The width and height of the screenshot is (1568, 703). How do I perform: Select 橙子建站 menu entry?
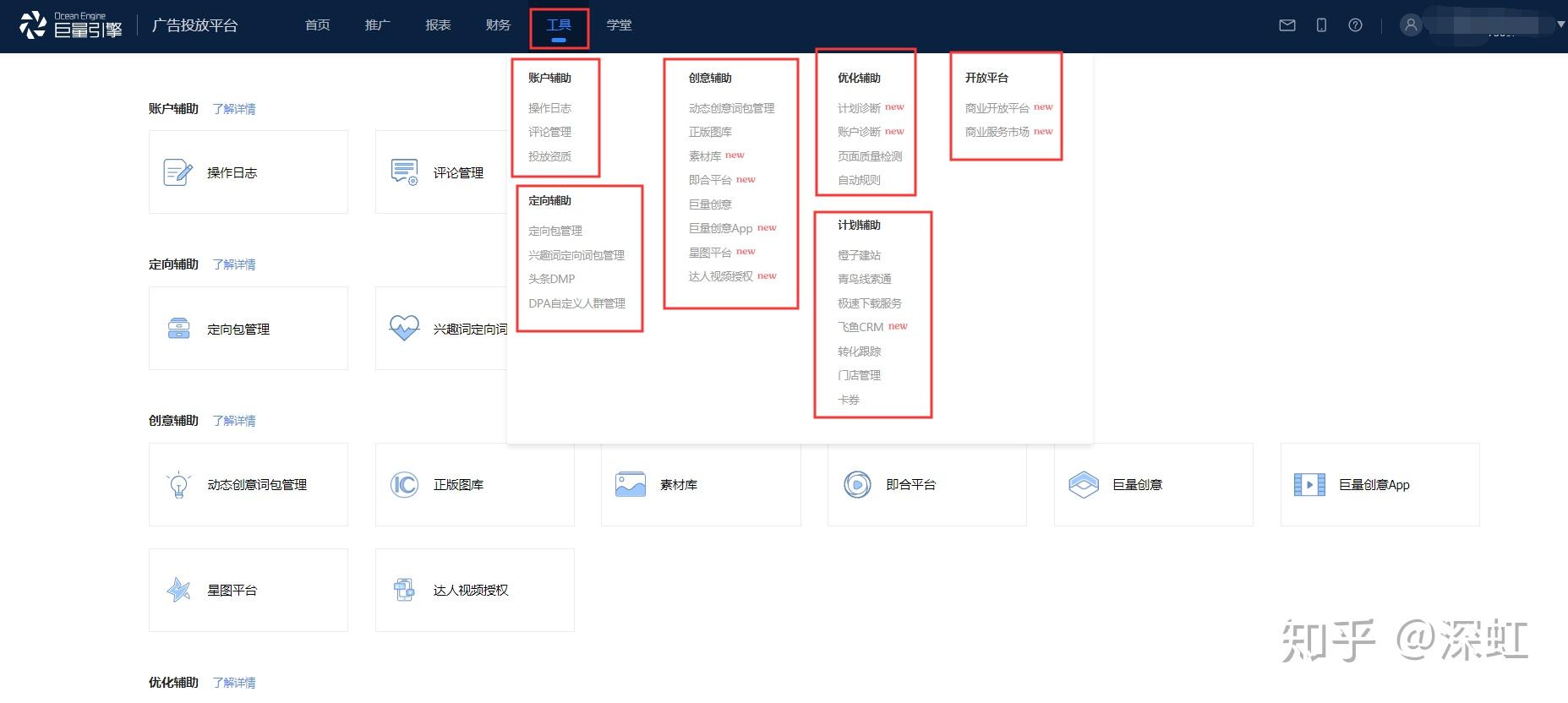(x=859, y=255)
